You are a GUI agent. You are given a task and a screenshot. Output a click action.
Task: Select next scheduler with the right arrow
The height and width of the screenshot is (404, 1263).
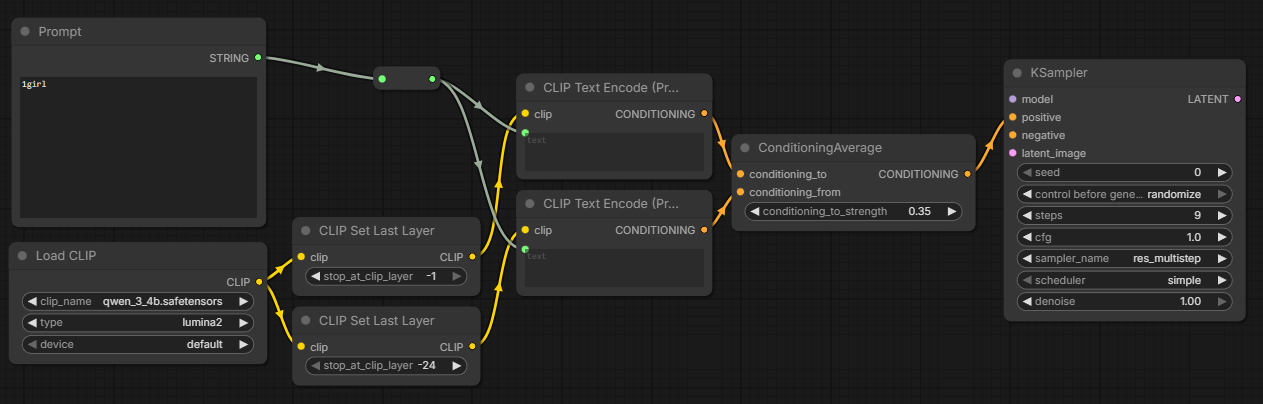coord(1221,280)
